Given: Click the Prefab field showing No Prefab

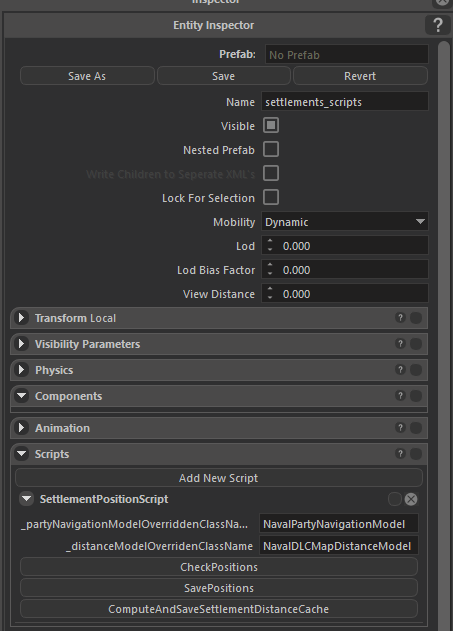Looking at the screenshot, I should 347,54.
